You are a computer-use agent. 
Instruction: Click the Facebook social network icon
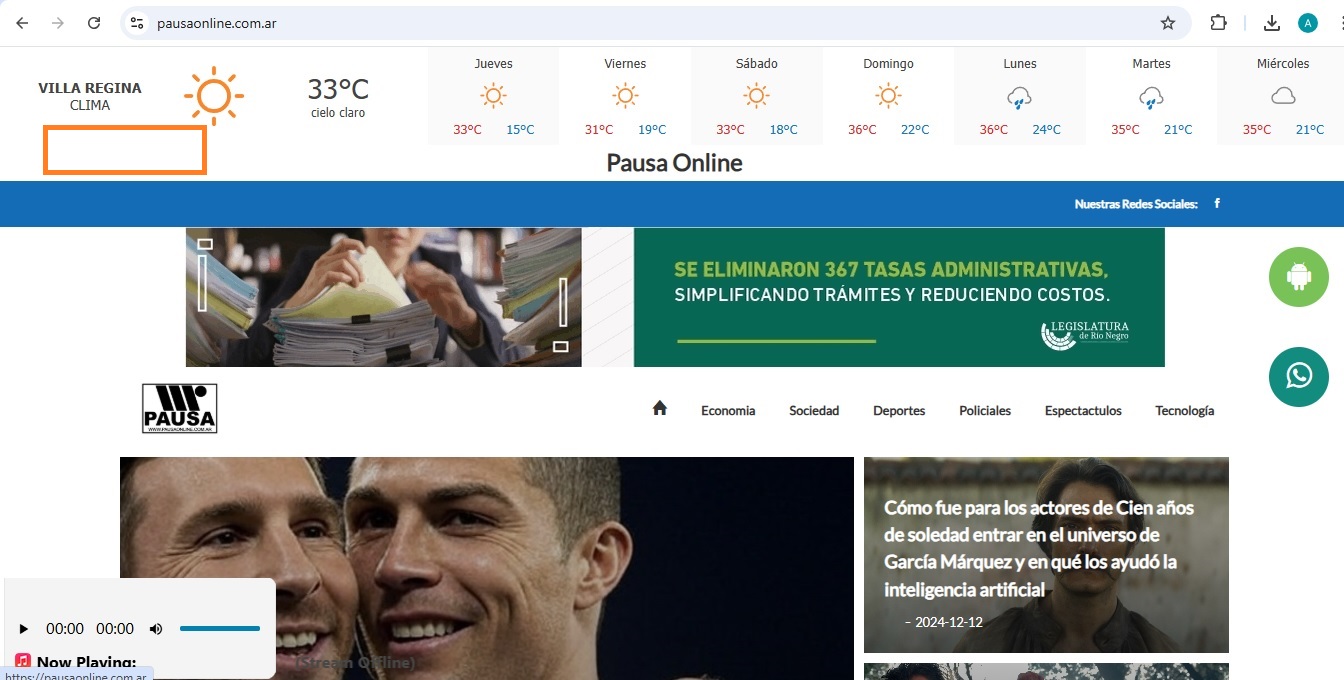pyautogui.click(x=1217, y=204)
